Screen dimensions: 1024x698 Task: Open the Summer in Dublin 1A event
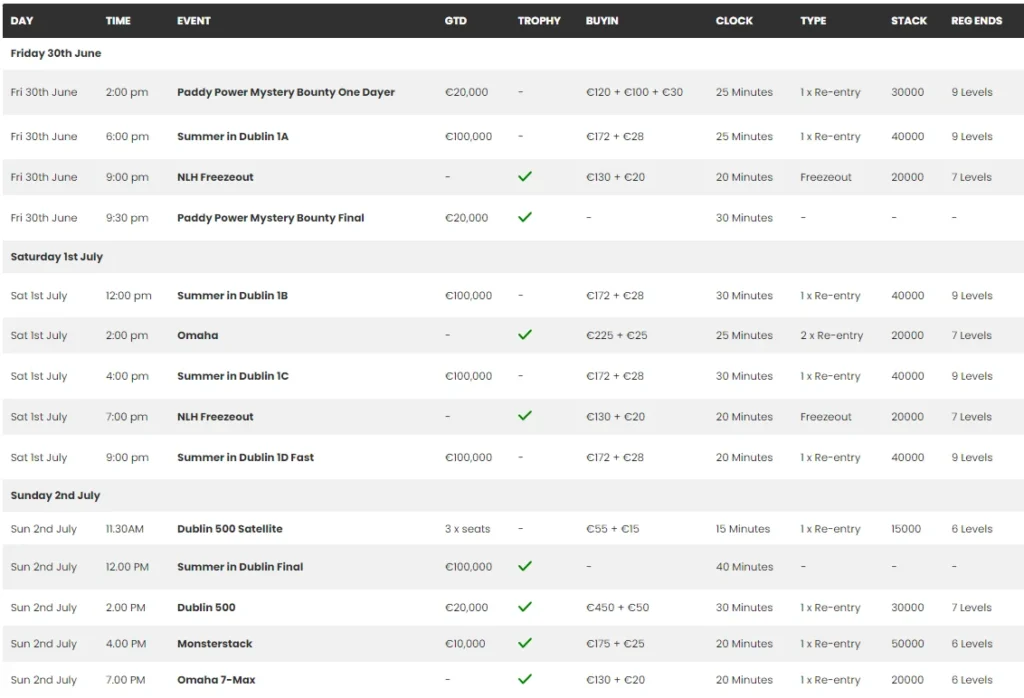[x=233, y=137]
